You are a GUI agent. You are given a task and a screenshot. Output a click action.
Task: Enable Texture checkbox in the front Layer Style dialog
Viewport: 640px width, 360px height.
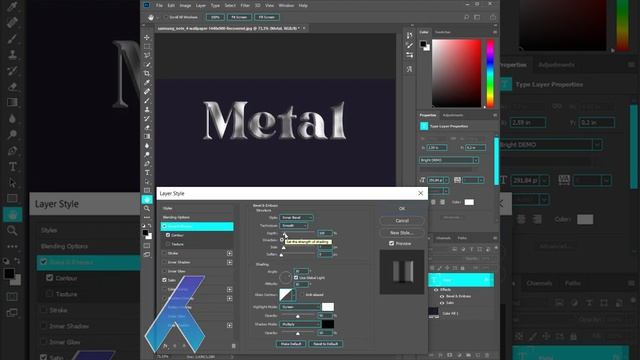[168, 244]
